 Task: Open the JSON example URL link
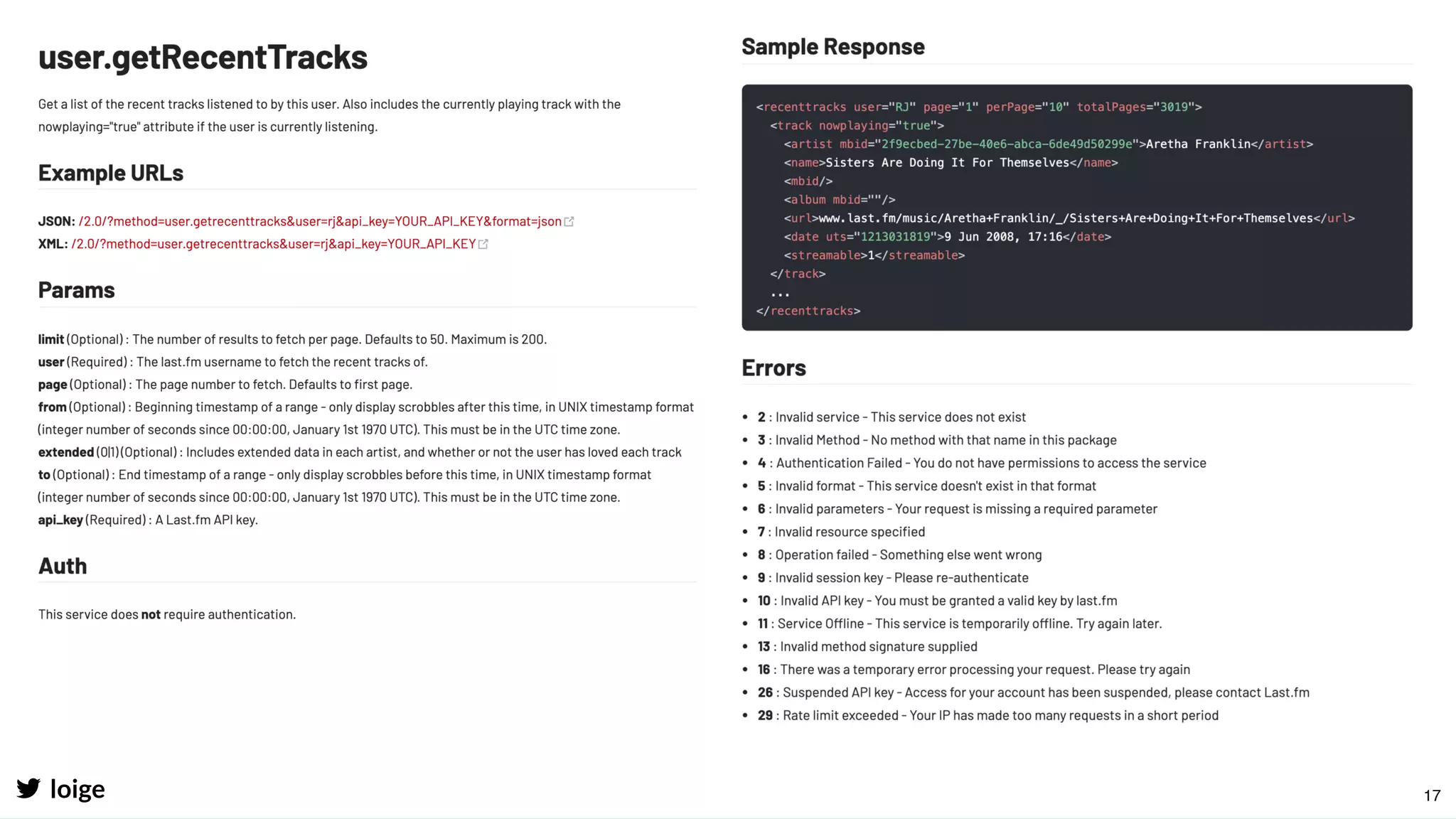(x=320, y=222)
